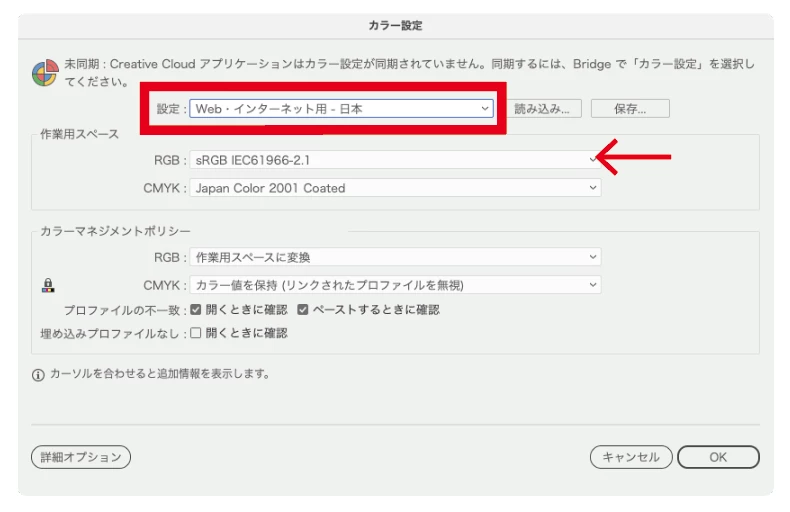Click the 保存... button
The width and height of the screenshot is (790, 512).
pyautogui.click(x=630, y=108)
